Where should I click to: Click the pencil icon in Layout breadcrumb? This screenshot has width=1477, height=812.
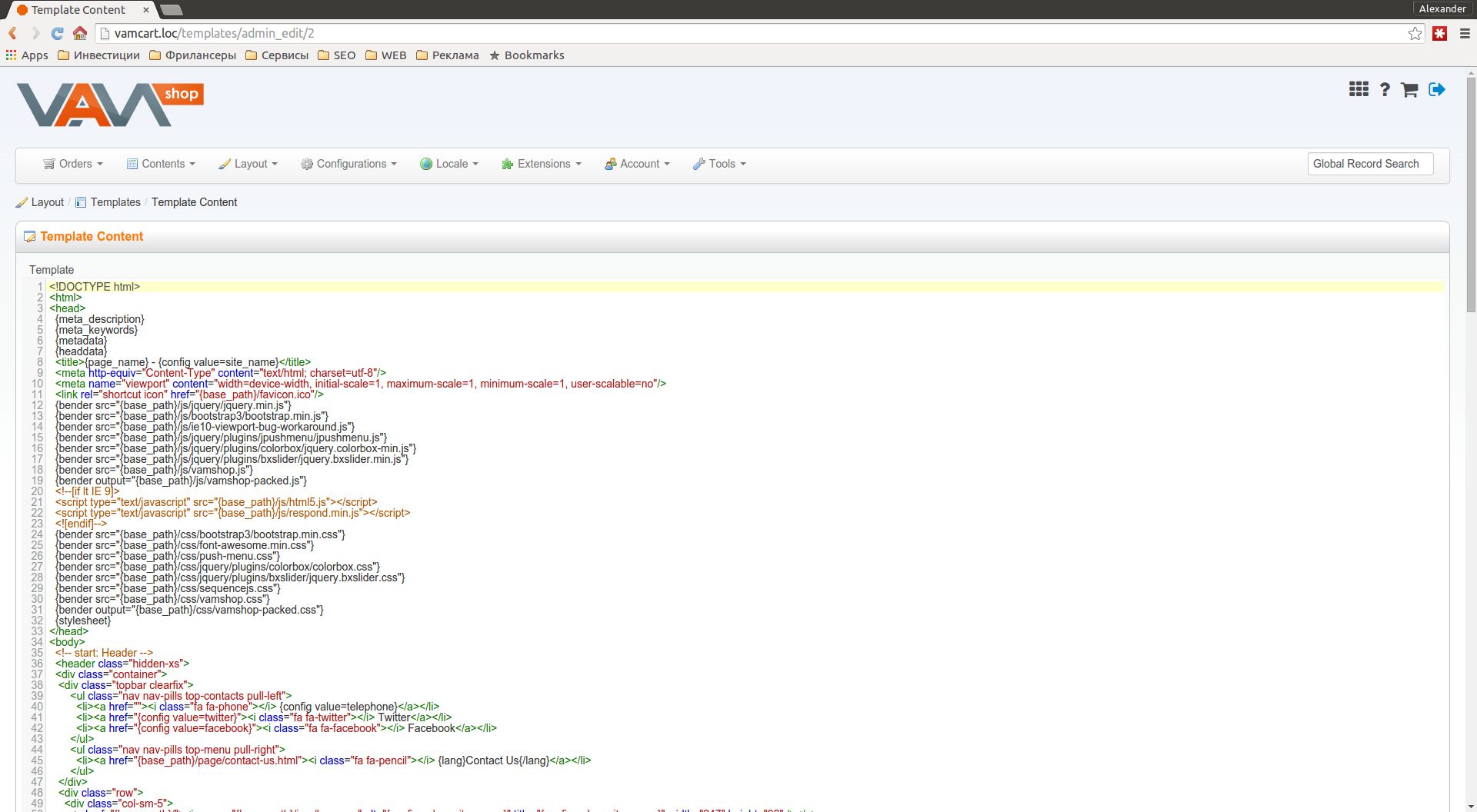click(x=22, y=202)
